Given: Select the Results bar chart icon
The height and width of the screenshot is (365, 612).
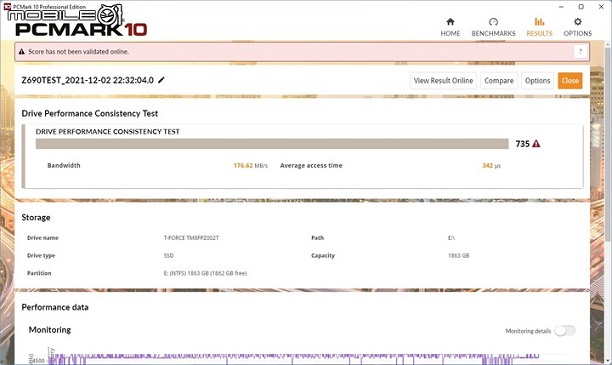Looking at the screenshot, I should pos(539,22).
